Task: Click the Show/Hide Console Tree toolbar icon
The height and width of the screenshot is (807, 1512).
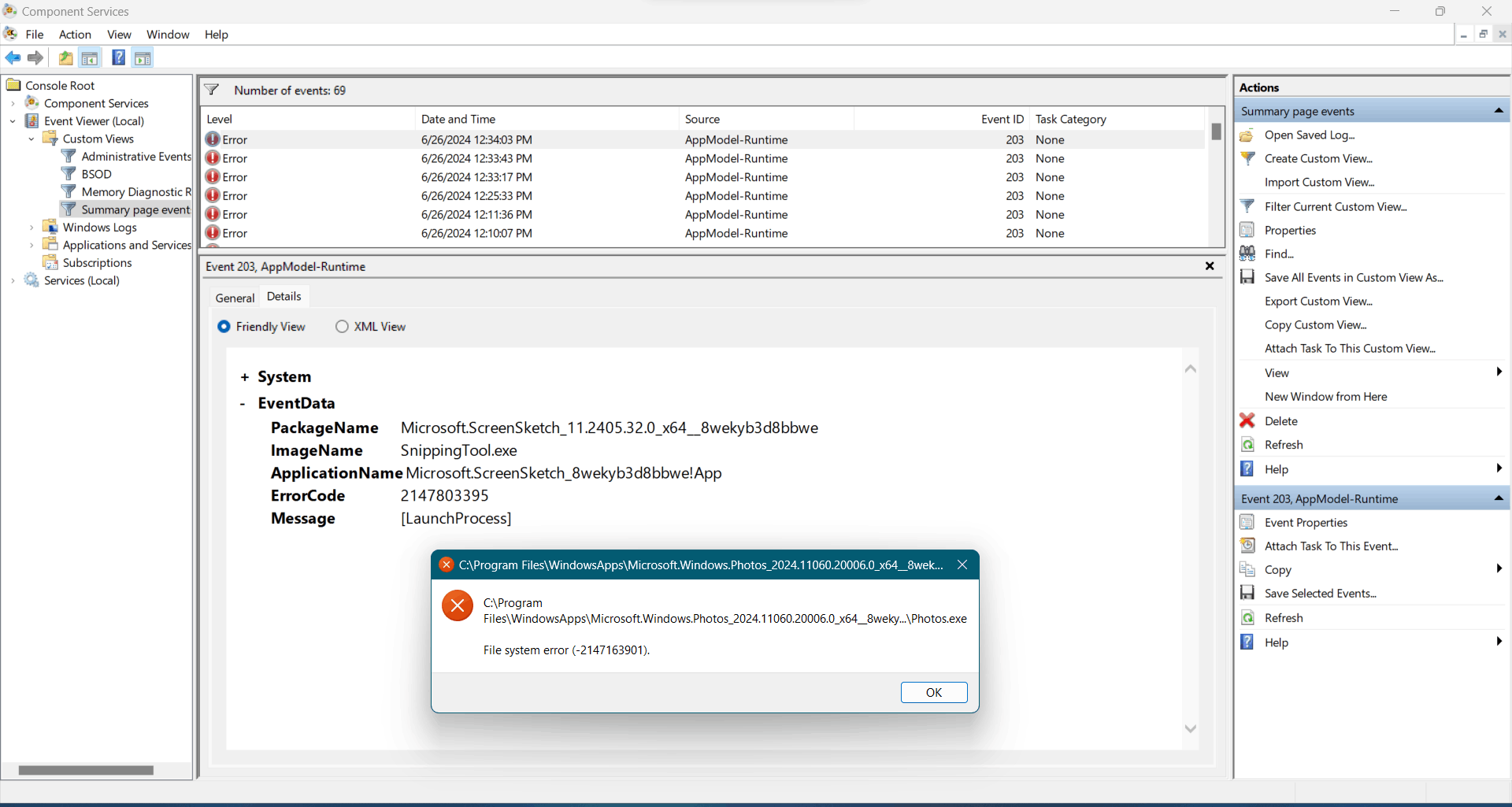Action: 90,57
